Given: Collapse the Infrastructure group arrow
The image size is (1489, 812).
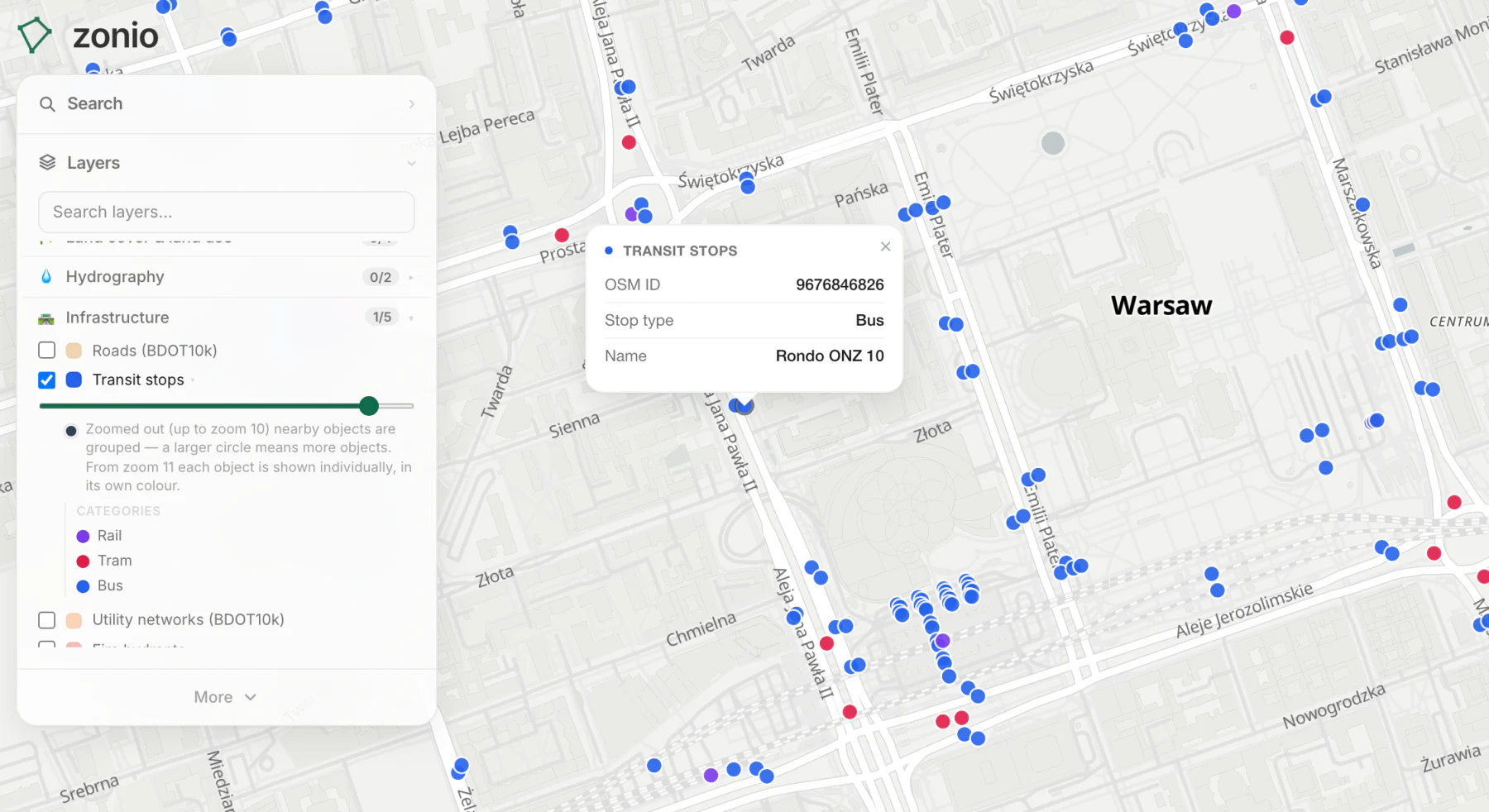Looking at the screenshot, I should pos(411,318).
